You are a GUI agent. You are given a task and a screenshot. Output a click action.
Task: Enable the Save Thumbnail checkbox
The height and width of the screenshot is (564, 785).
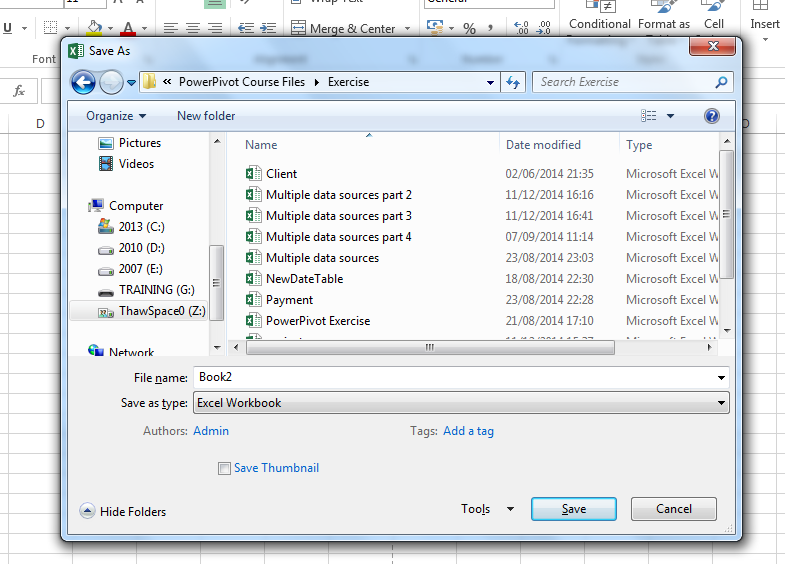click(x=224, y=468)
